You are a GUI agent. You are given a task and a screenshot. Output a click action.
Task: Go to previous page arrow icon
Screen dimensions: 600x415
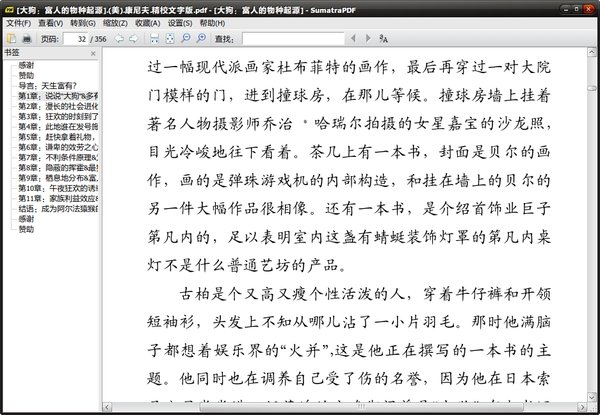(x=119, y=38)
